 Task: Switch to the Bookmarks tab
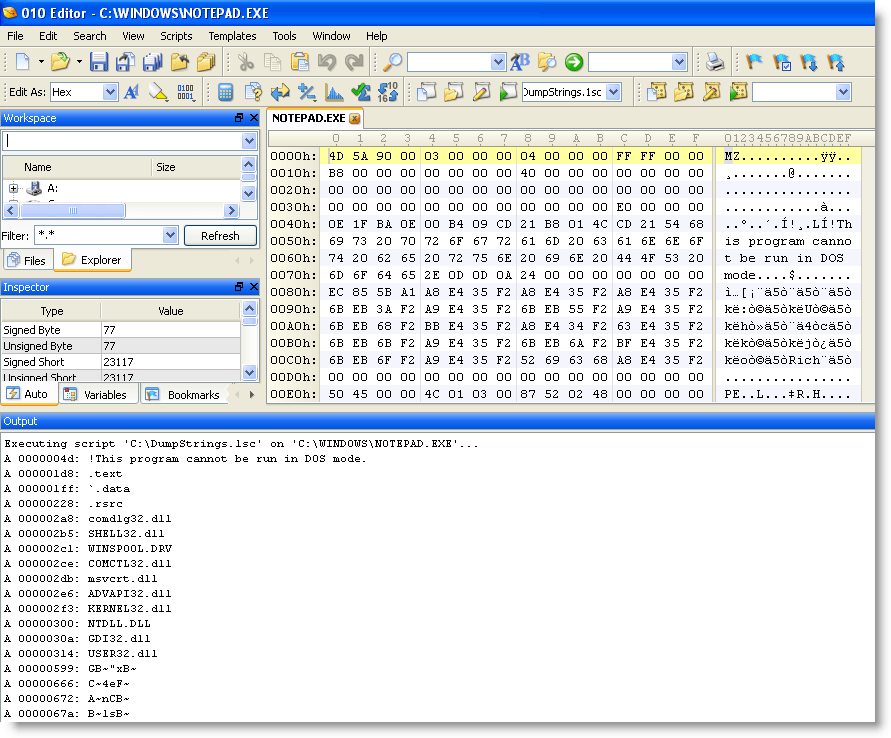(x=183, y=394)
